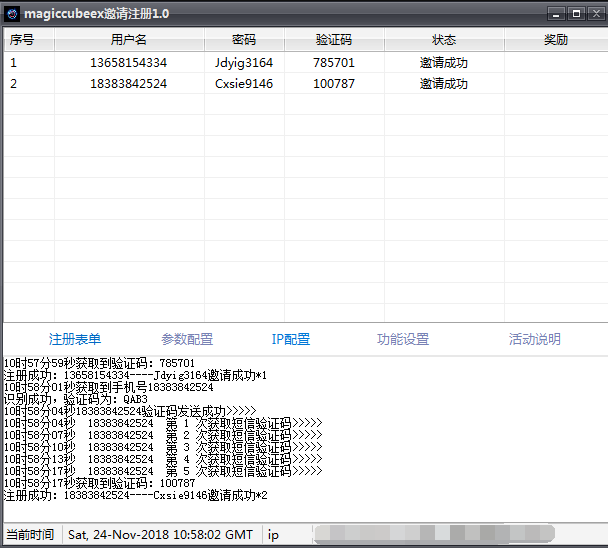Click the date and time in status bar
Screen dimensions: 608x548
tap(161, 535)
